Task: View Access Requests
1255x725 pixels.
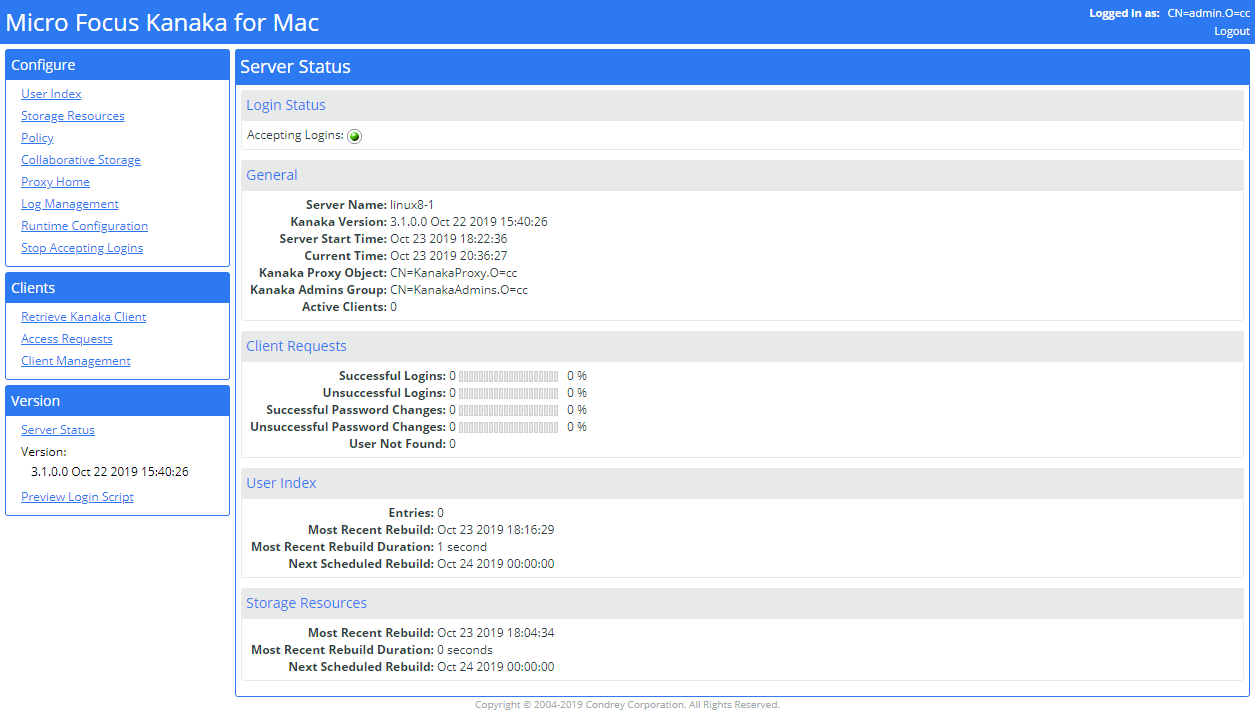Action: [x=66, y=338]
